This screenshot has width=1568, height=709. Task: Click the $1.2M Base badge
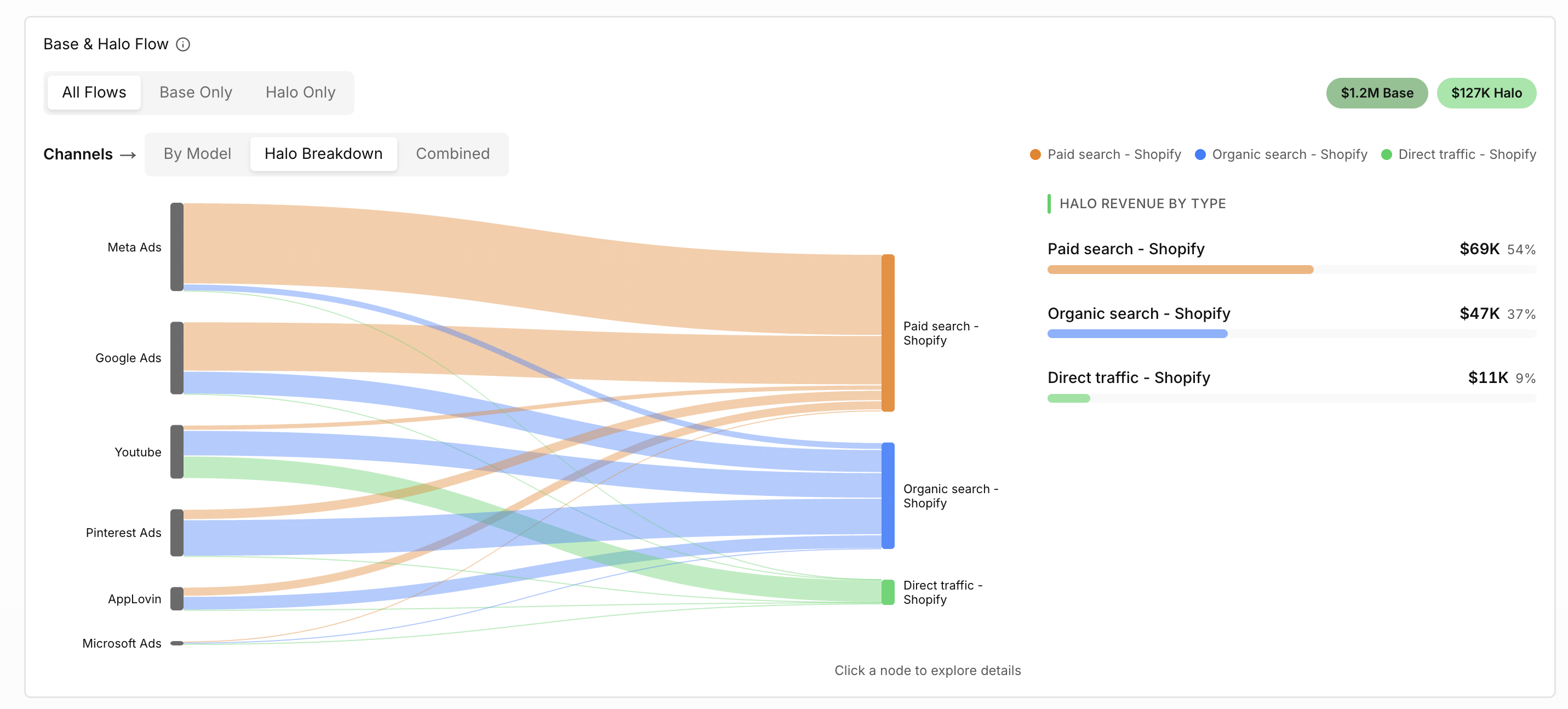click(1377, 93)
